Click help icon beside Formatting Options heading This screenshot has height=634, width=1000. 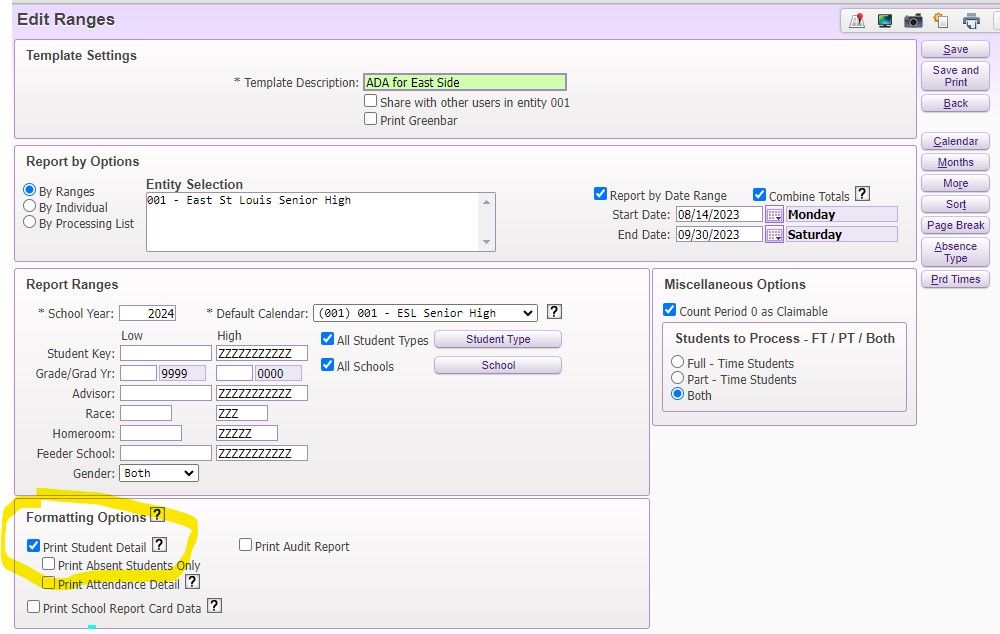tap(156, 516)
